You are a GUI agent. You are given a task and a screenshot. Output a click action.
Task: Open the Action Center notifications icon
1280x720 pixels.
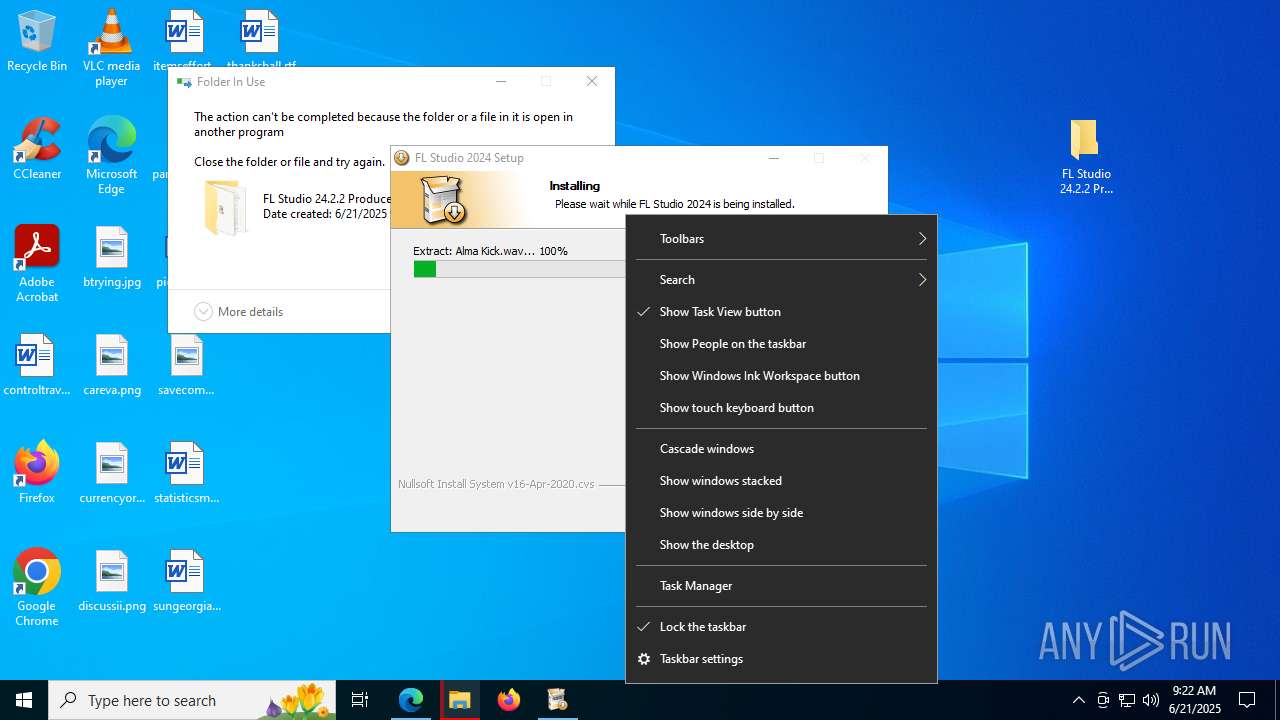click(1247, 700)
